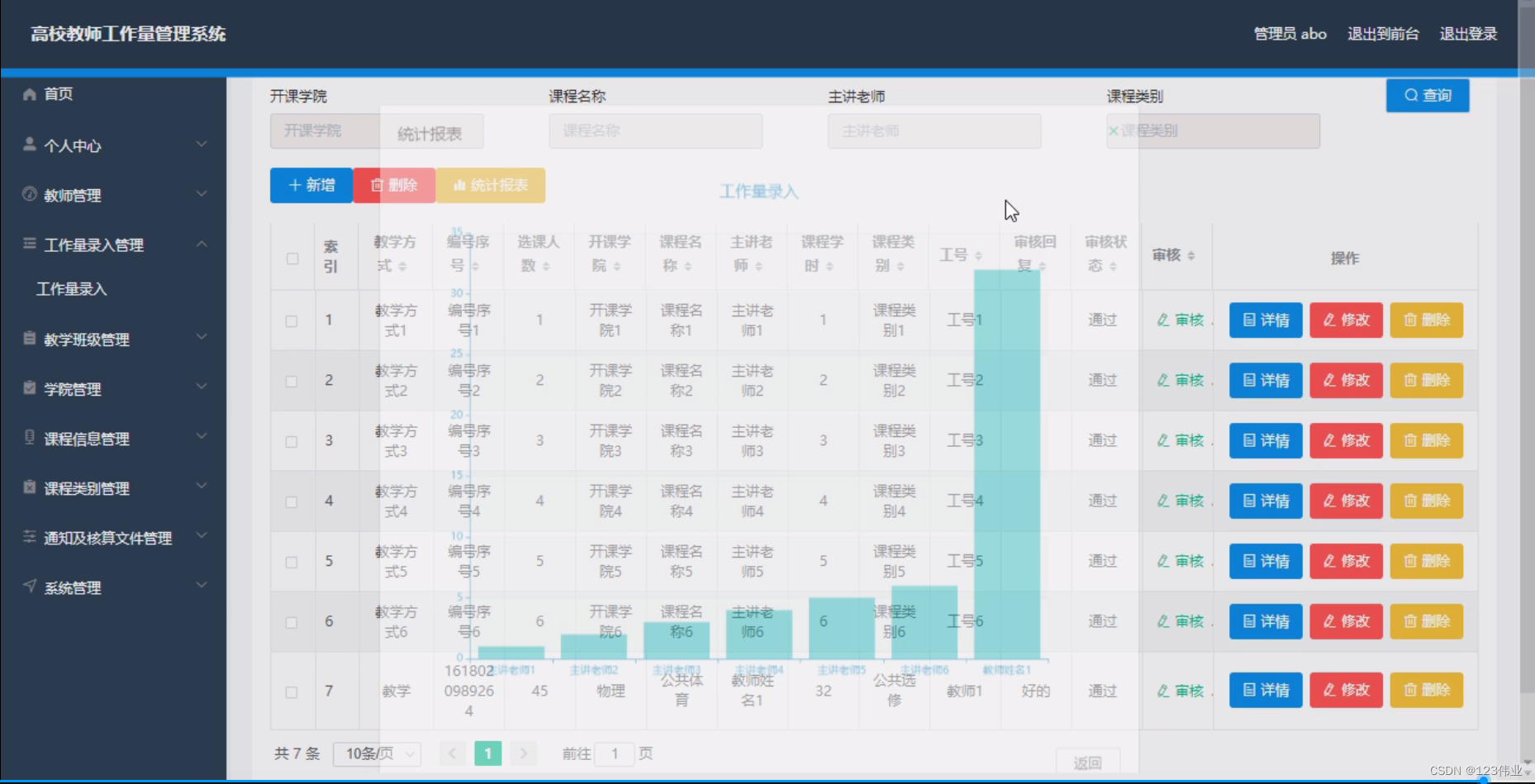Check the checkbox of row 7
This screenshot has height=784, width=1535.
click(292, 692)
